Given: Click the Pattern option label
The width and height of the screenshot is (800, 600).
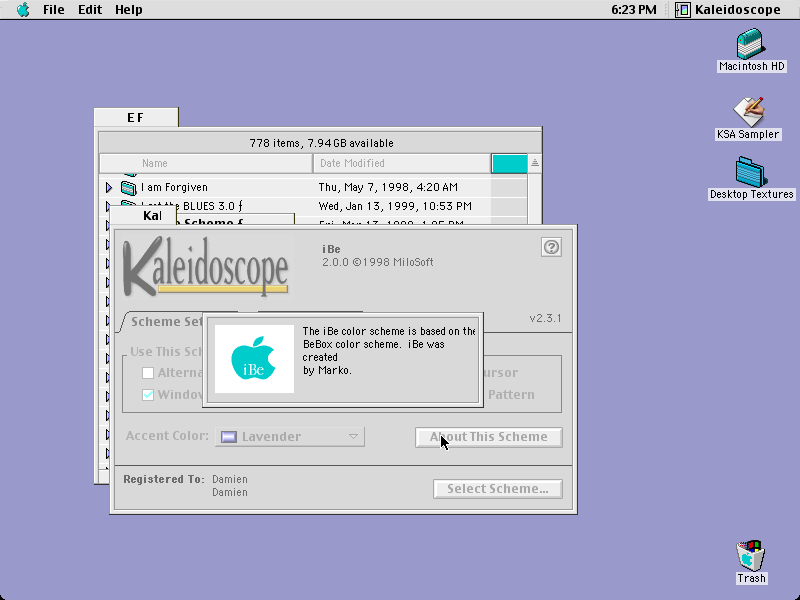Looking at the screenshot, I should coord(511,395).
